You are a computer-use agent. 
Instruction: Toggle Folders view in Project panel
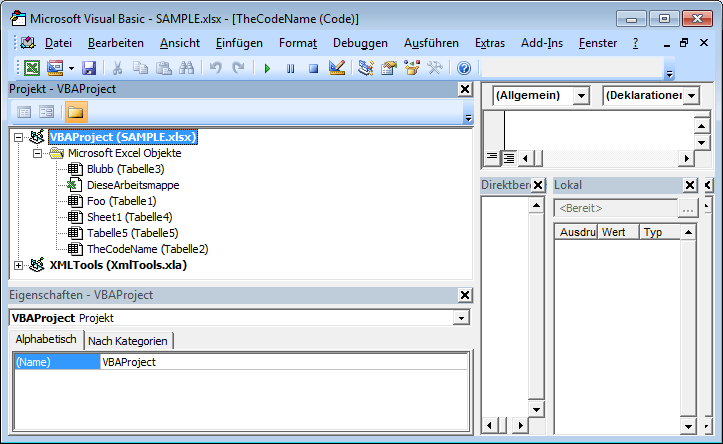76,112
